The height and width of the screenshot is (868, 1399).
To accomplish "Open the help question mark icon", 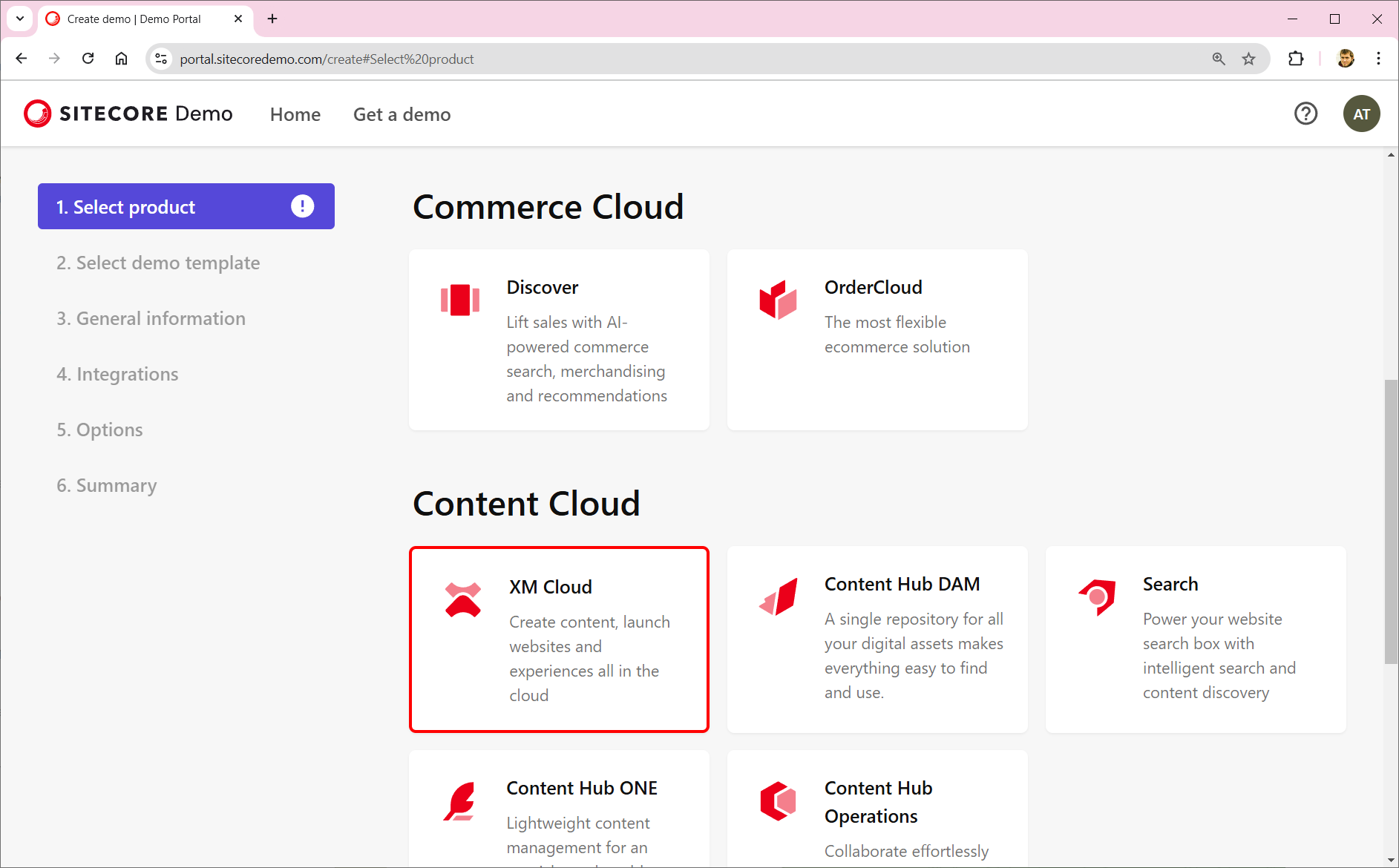I will pyautogui.click(x=1306, y=114).
